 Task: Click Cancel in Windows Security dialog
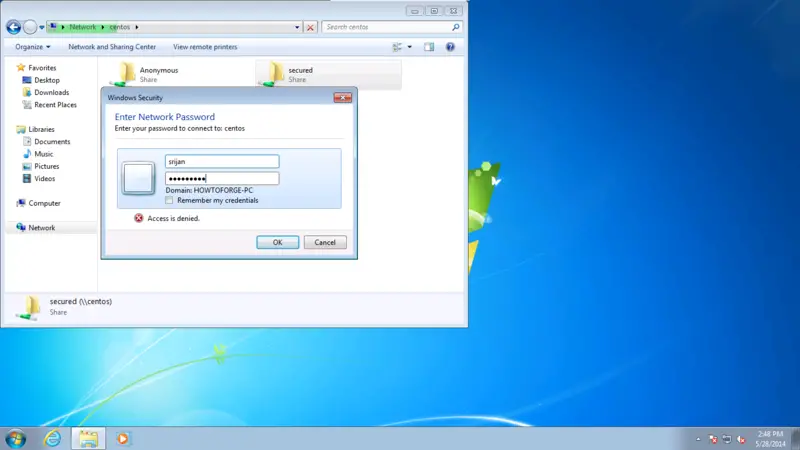[x=325, y=242]
